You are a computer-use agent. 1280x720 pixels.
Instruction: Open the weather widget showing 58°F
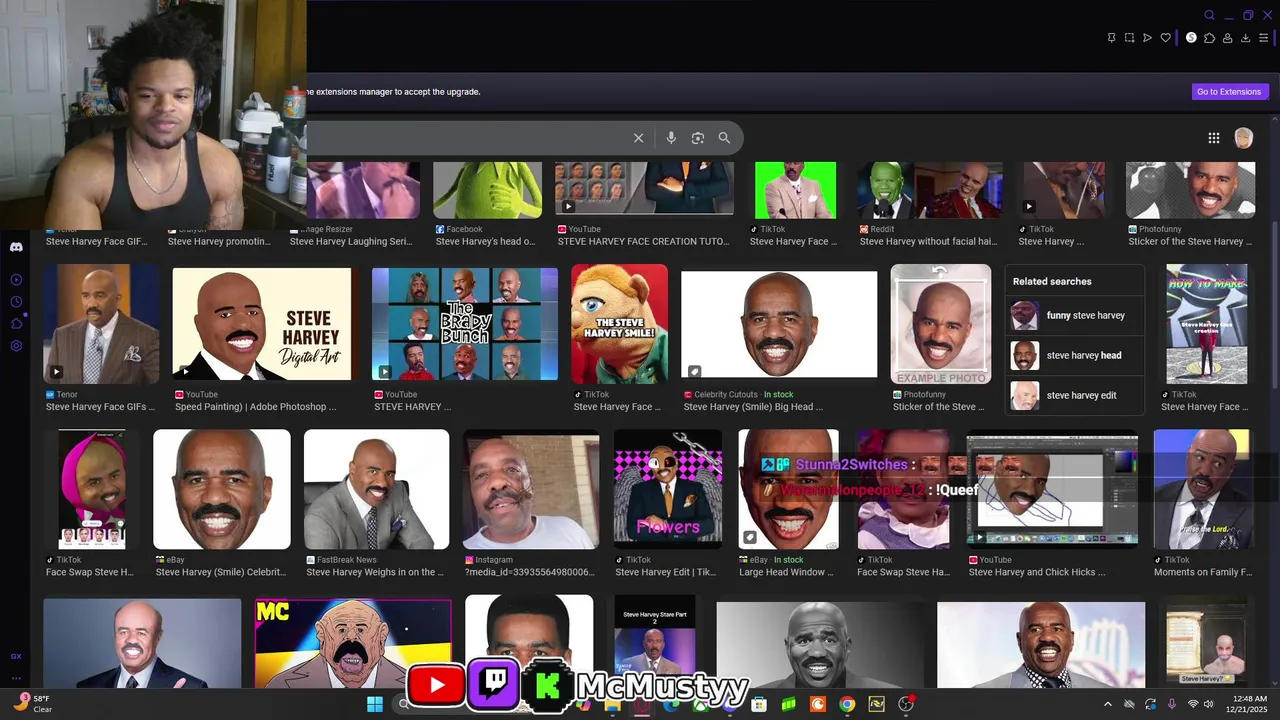coord(33,704)
